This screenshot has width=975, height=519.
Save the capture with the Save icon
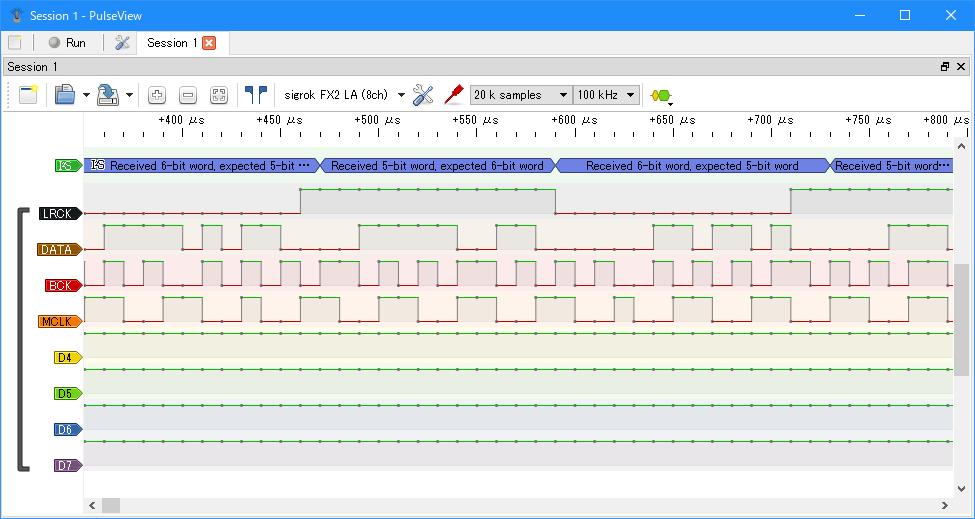pos(108,95)
